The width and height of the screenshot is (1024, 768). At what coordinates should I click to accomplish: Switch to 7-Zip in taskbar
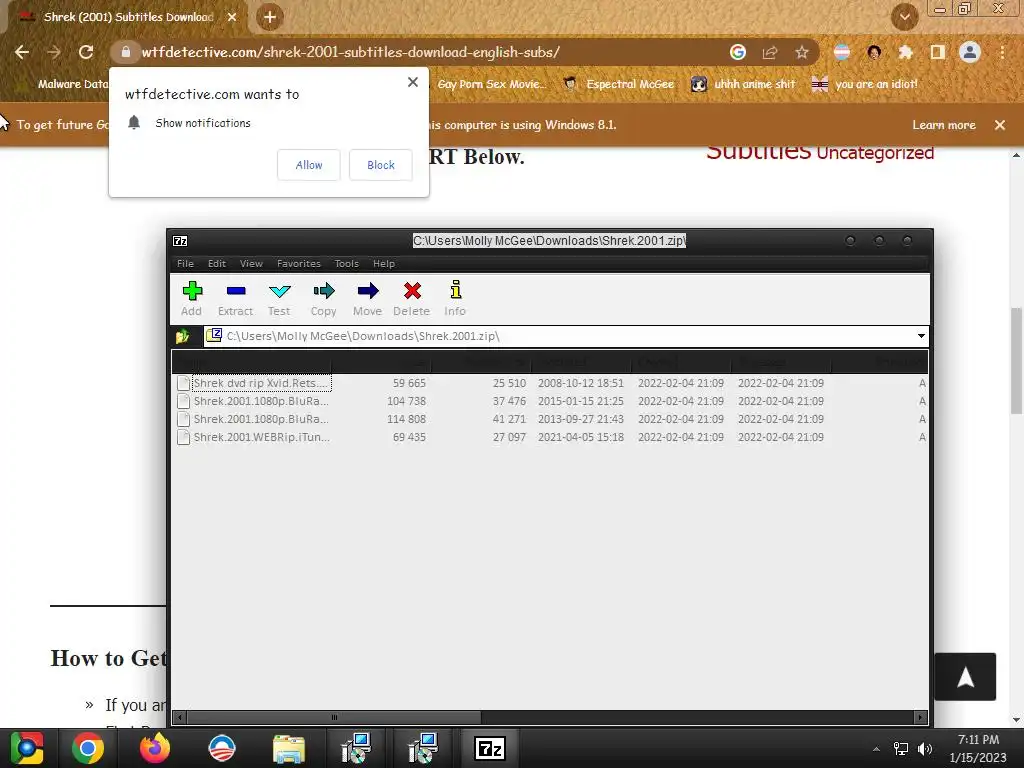pos(489,748)
